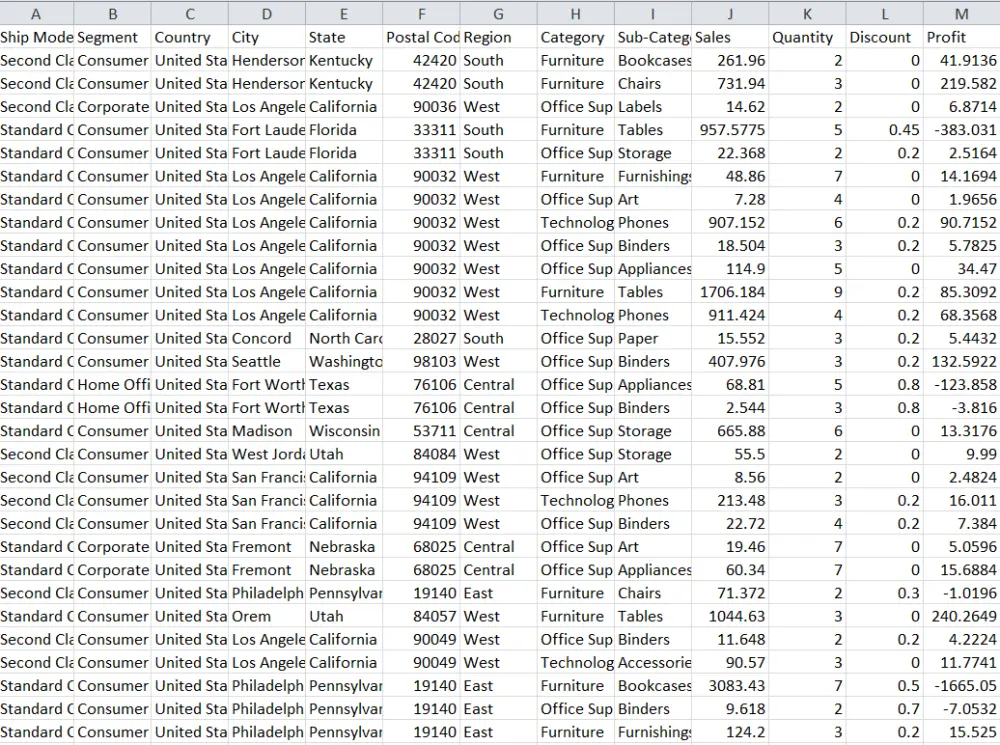Click the 'Region' header cell
The image size is (1000, 745).
[x=499, y=38]
